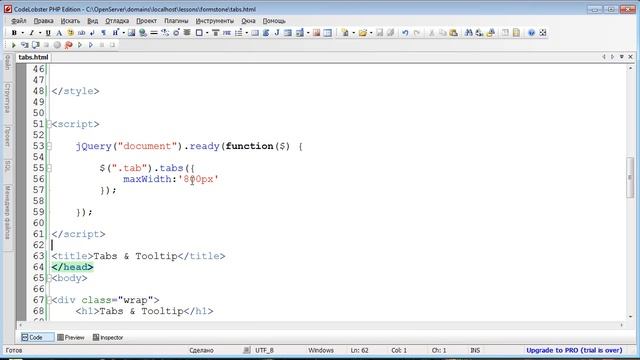Open the Проект menu
This screenshot has height=360, width=640.
[x=147, y=21]
